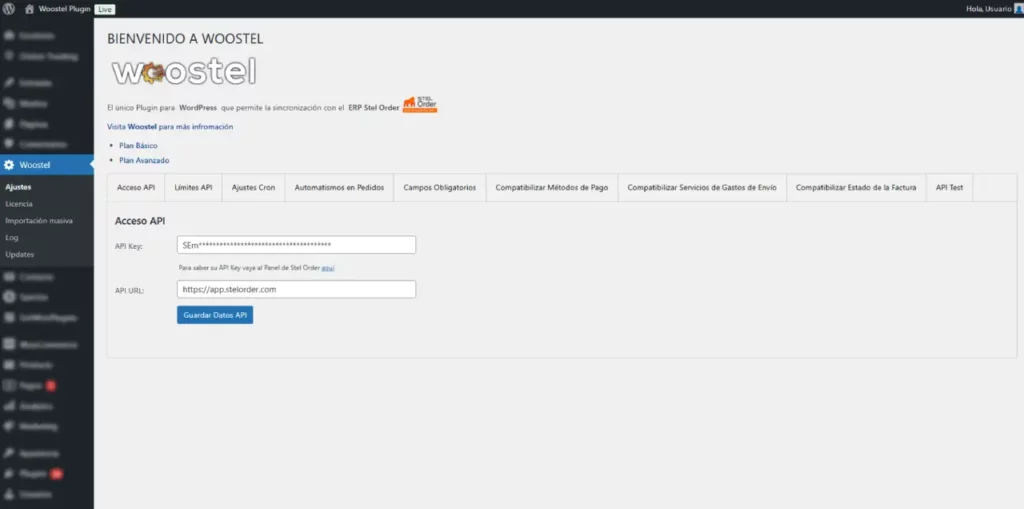Open the Plugins plug icon in the sidebar

tap(9, 473)
